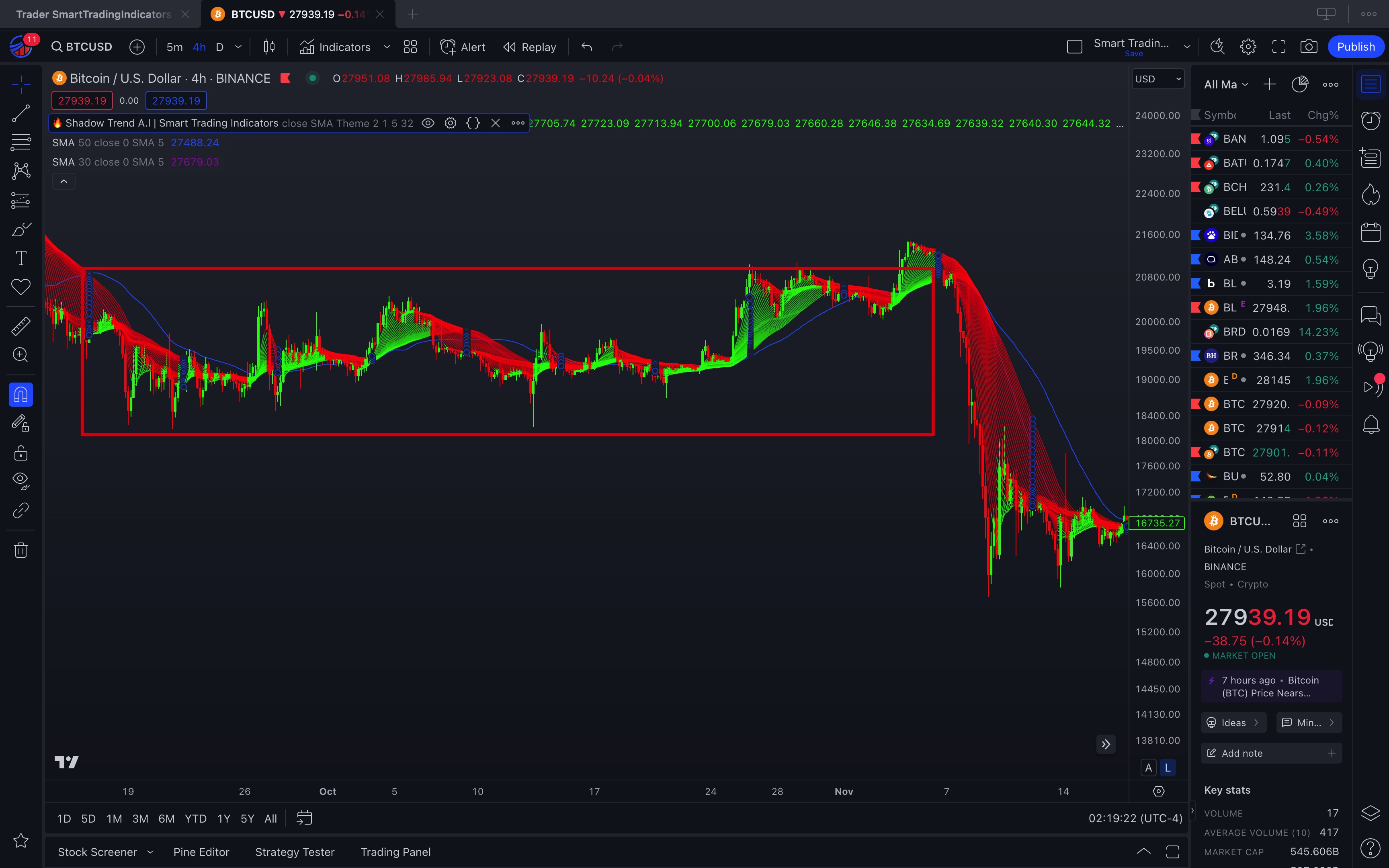Open the Pine Editor tab
Viewport: 1389px width, 868px height.
[x=201, y=852]
